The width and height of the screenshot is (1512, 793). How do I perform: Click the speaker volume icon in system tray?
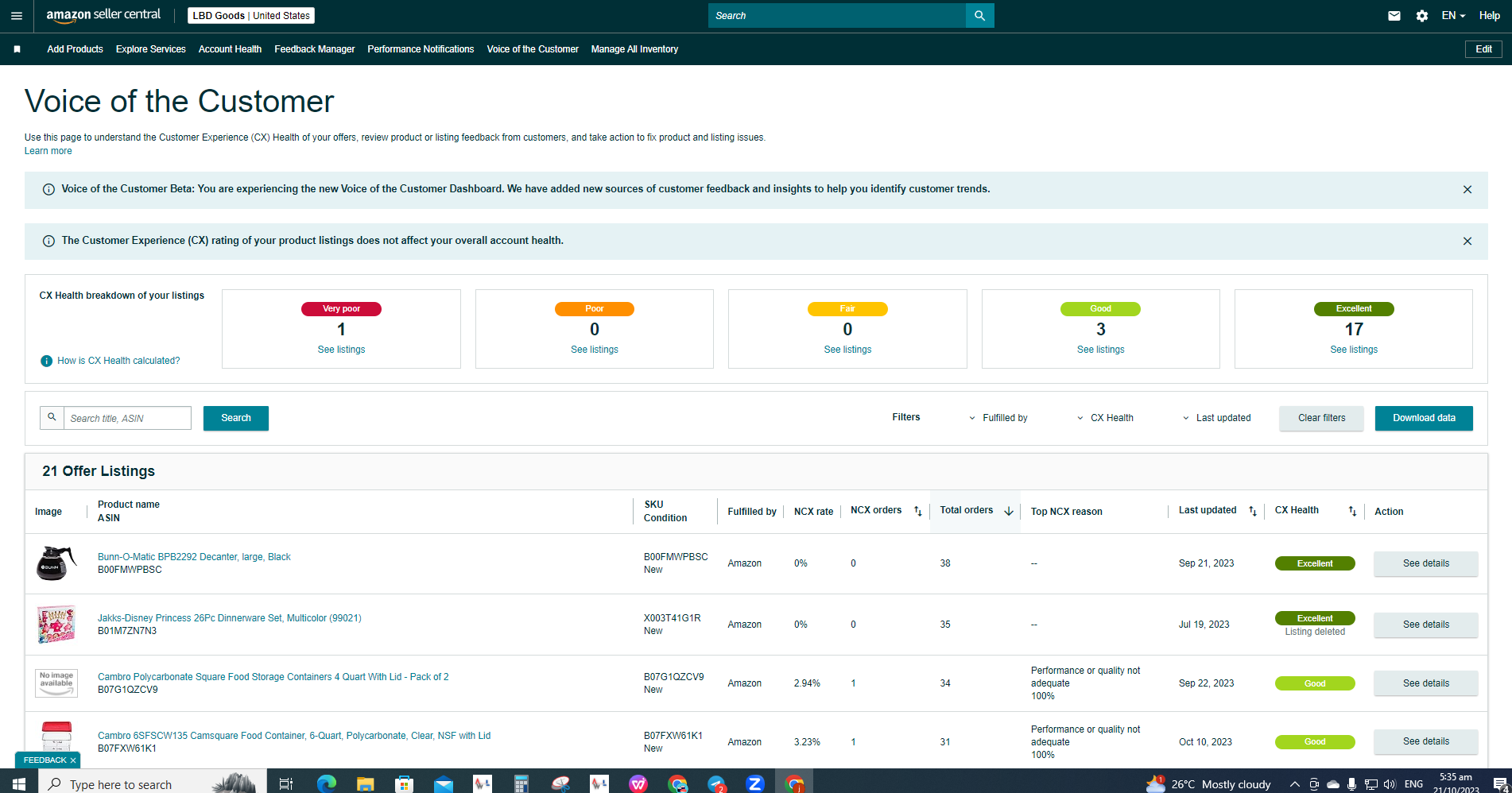[1390, 784]
